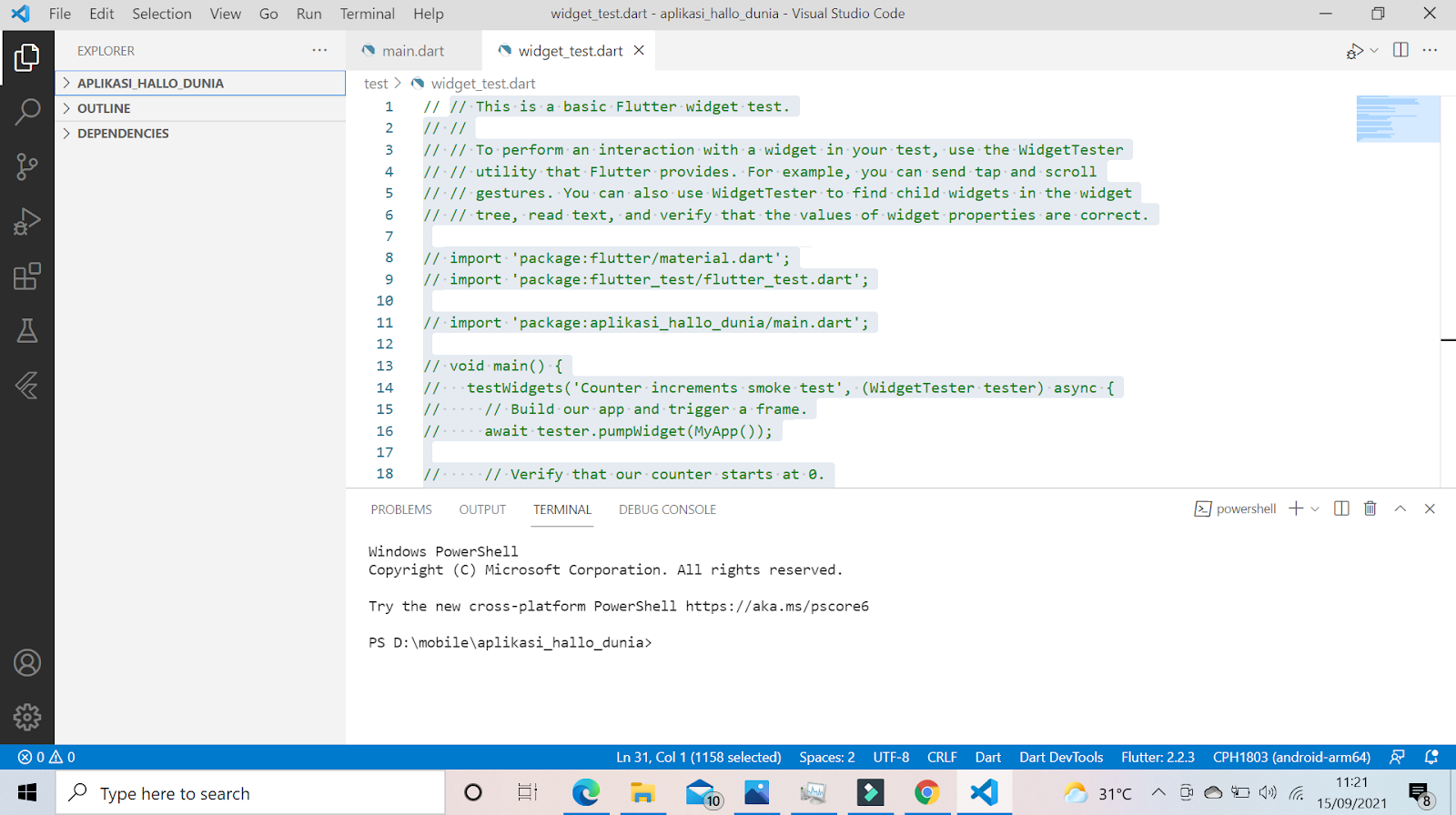Split the terminal pane
Screen dimensions: 1456x815
pos(1341,508)
